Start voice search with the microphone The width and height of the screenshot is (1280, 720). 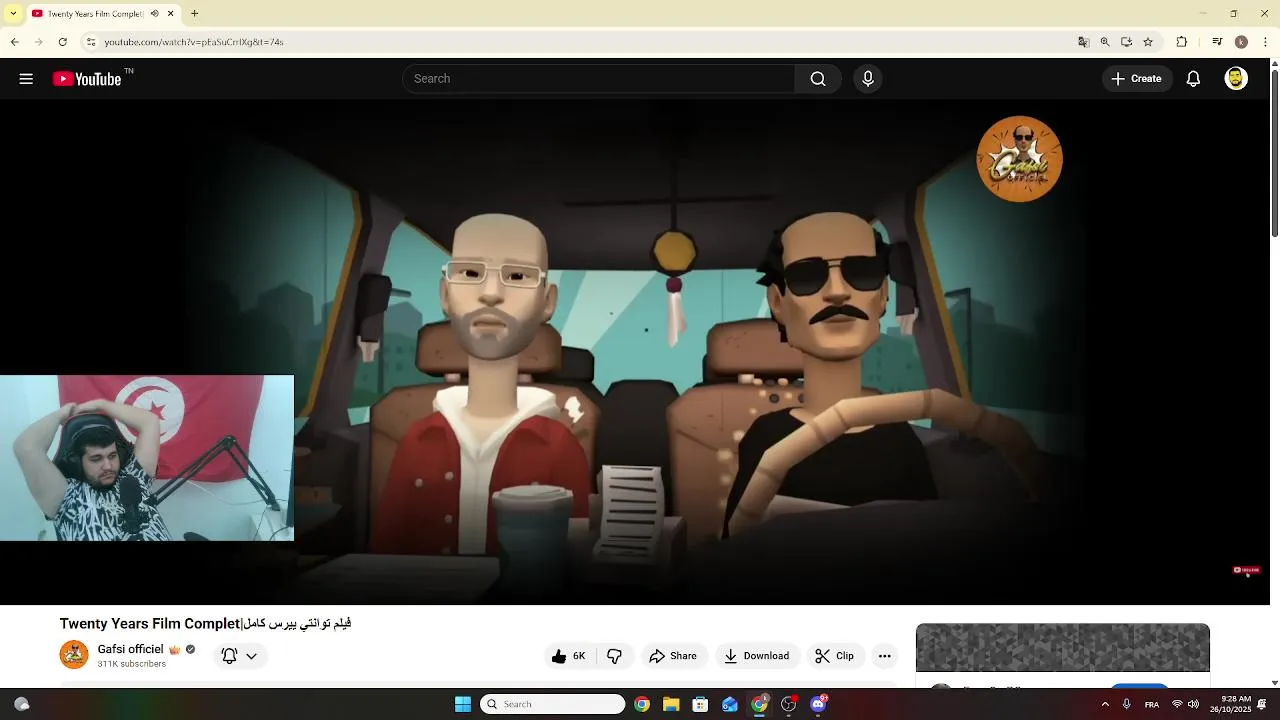[x=867, y=79]
